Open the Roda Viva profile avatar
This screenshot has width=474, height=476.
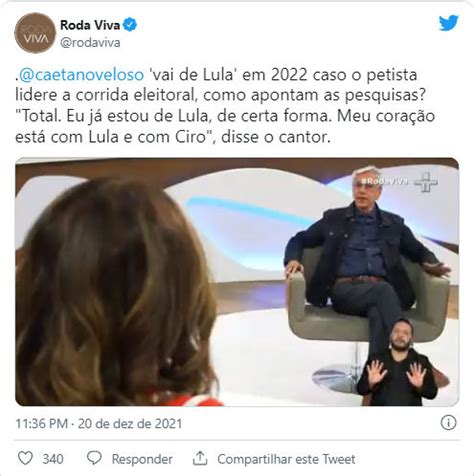35,33
